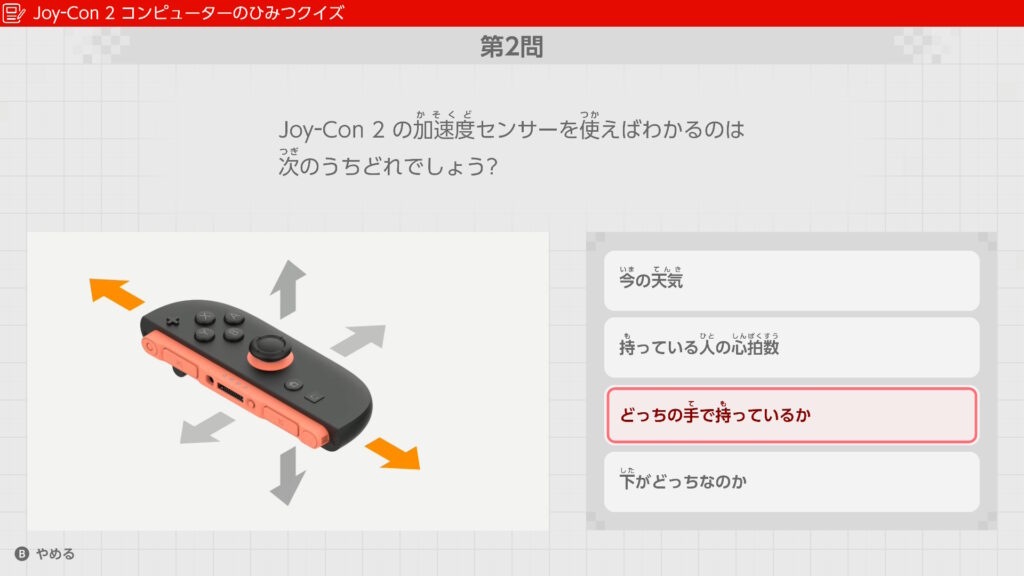Click the やめる quit label
This screenshot has height=576, width=1024.
pos(55,554)
